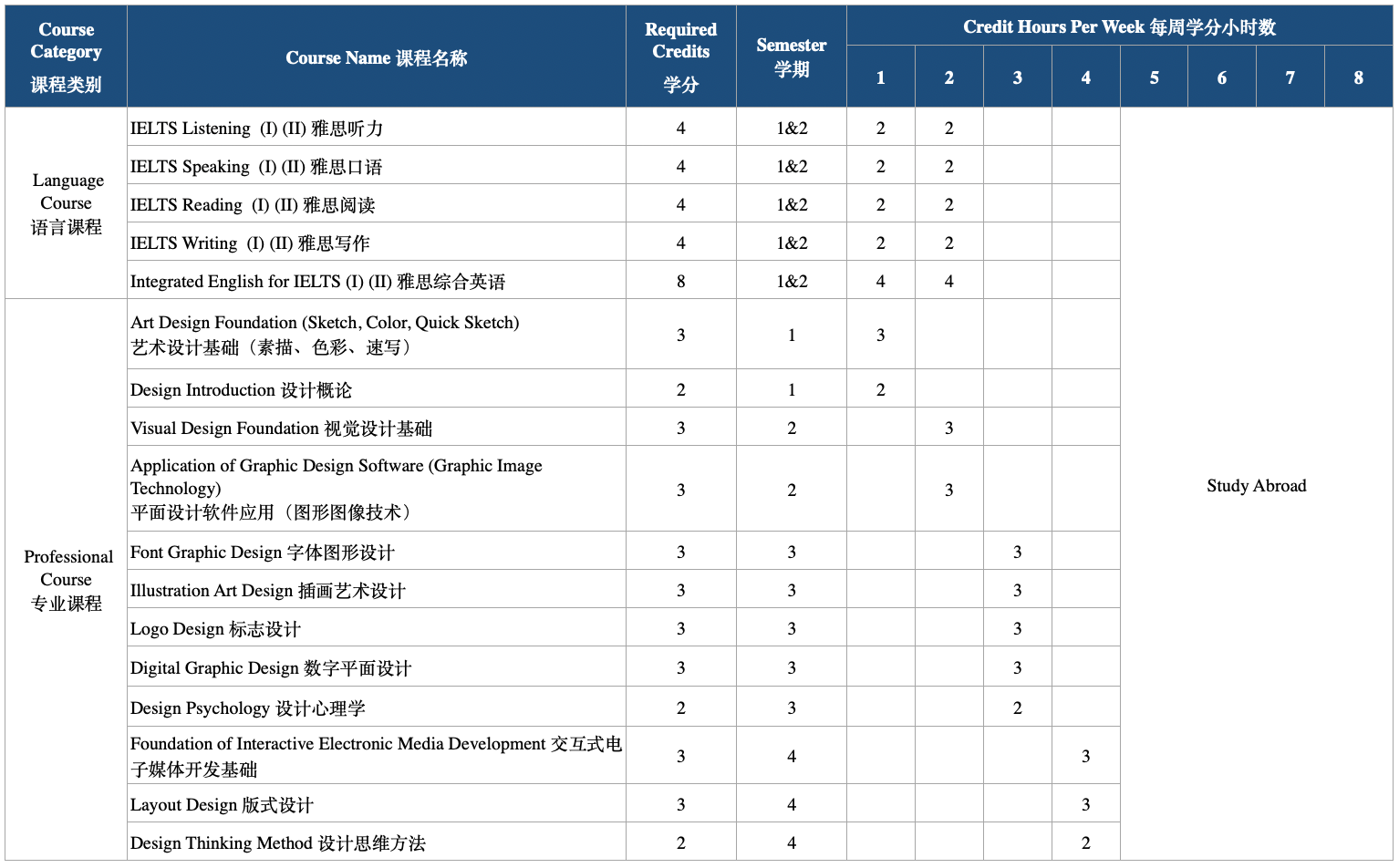This screenshot has height=868, width=1399.
Task: Select 'Digital Graphic Design 数字平面设计'
Action: click(377, 667)
